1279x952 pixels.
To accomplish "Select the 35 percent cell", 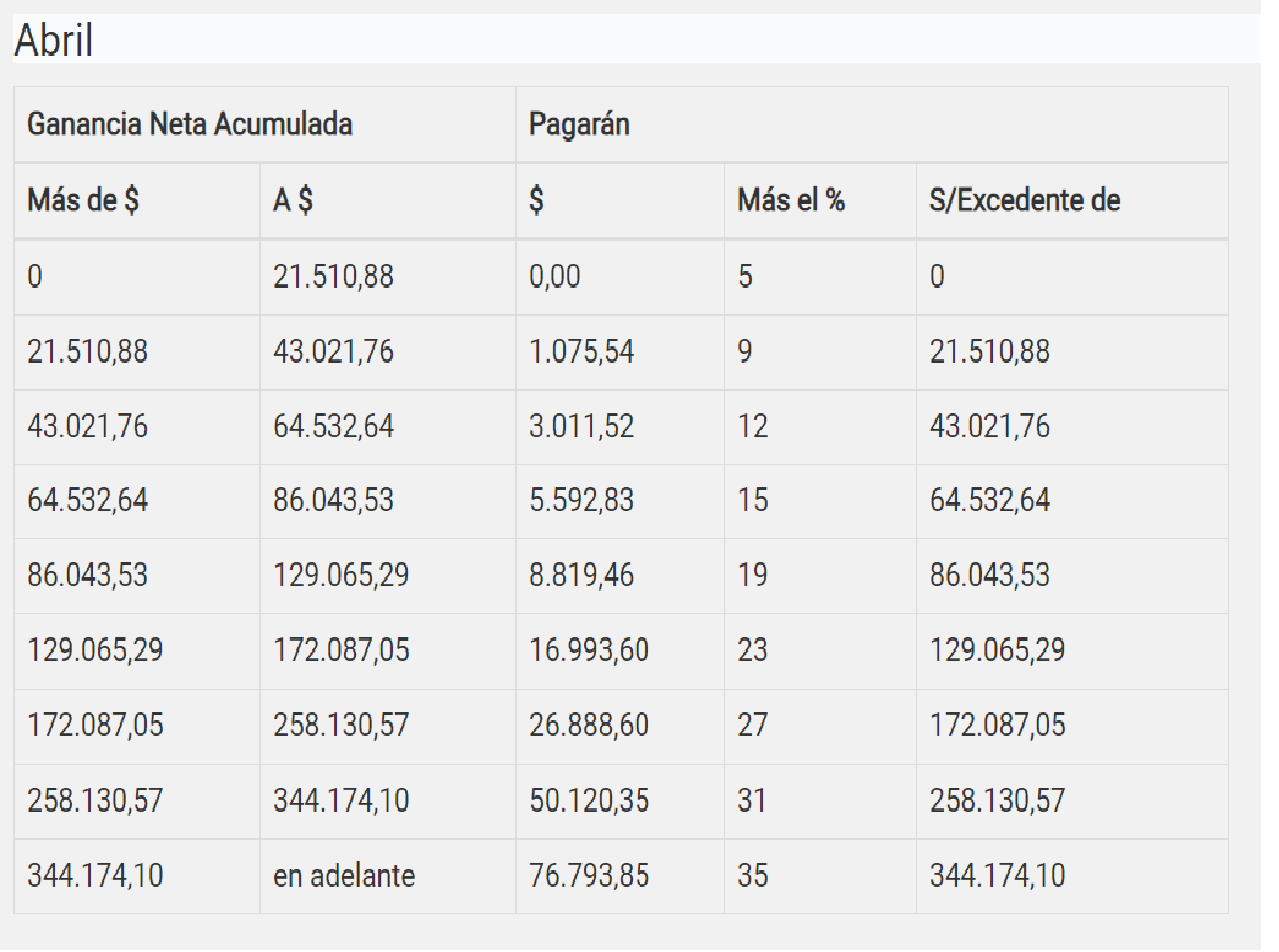I will click(753, 876).
